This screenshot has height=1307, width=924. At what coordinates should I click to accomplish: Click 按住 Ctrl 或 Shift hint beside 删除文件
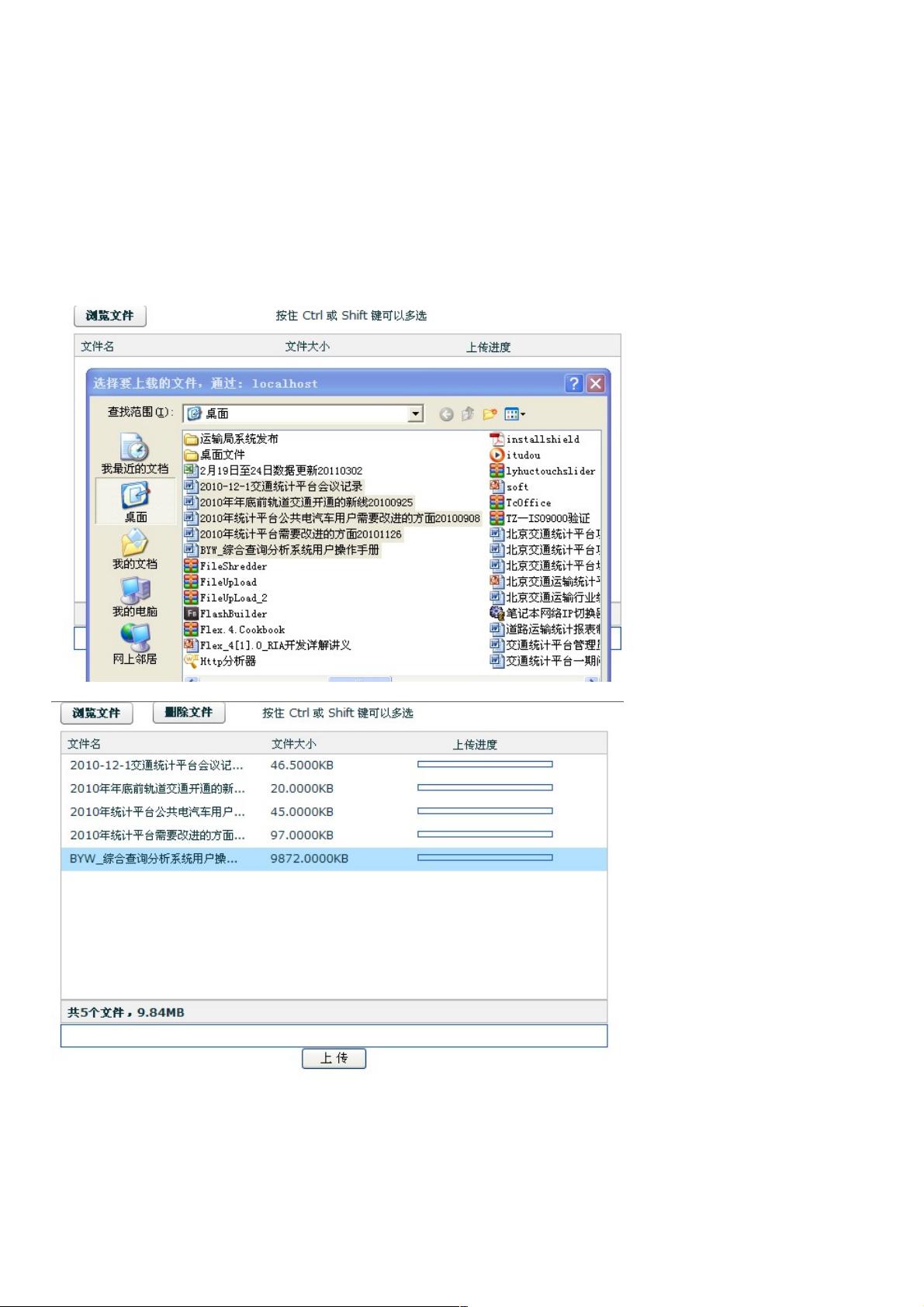pos(337,713)
